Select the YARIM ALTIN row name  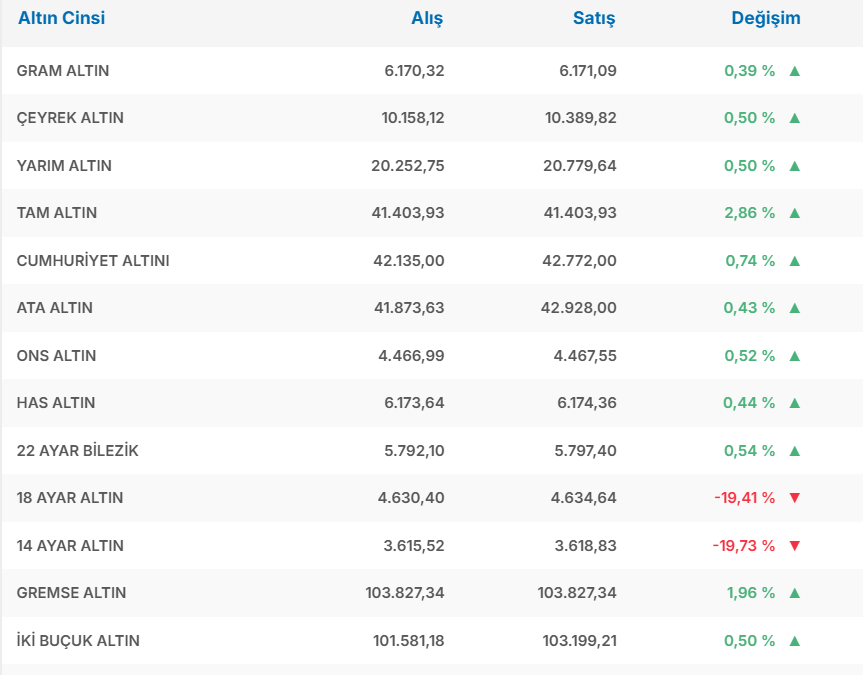pos(64,166)
